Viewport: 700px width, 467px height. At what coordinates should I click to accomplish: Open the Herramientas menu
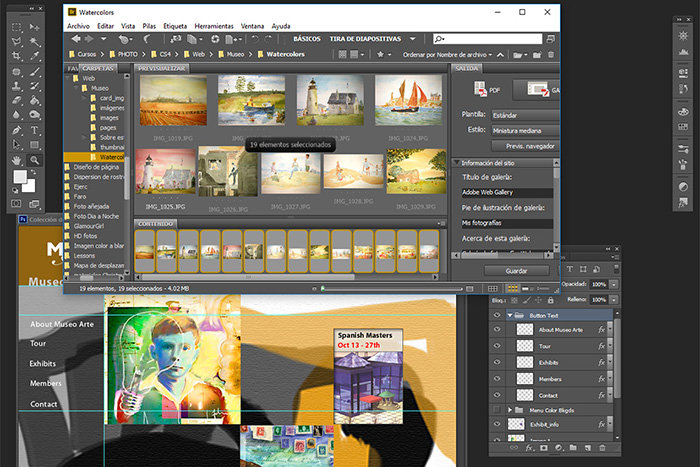(x=214, y=26)
